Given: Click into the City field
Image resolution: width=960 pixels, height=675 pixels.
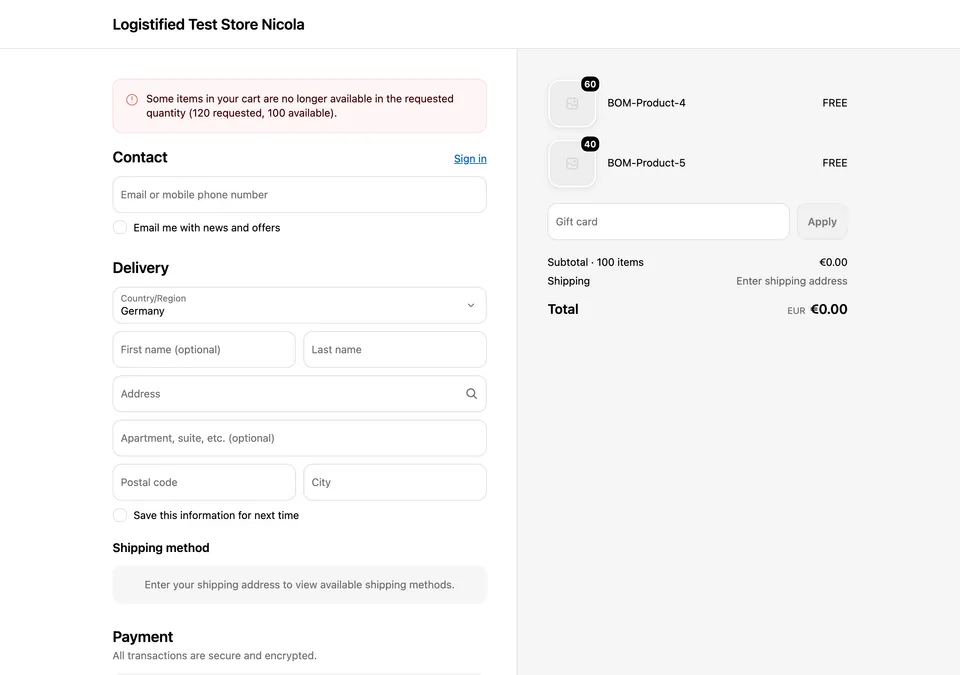Looking at the screenshot, I should point(395,482).
